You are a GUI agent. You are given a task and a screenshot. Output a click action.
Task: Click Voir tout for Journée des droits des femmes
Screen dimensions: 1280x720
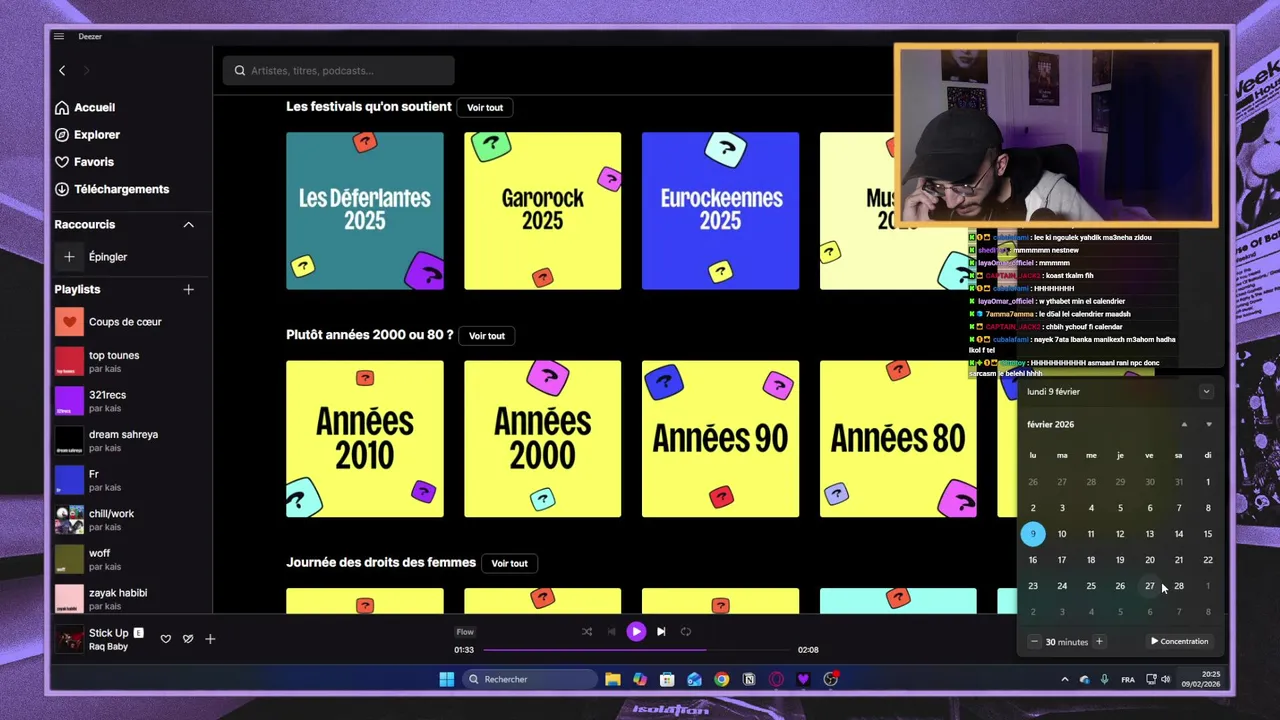point(509,564)
